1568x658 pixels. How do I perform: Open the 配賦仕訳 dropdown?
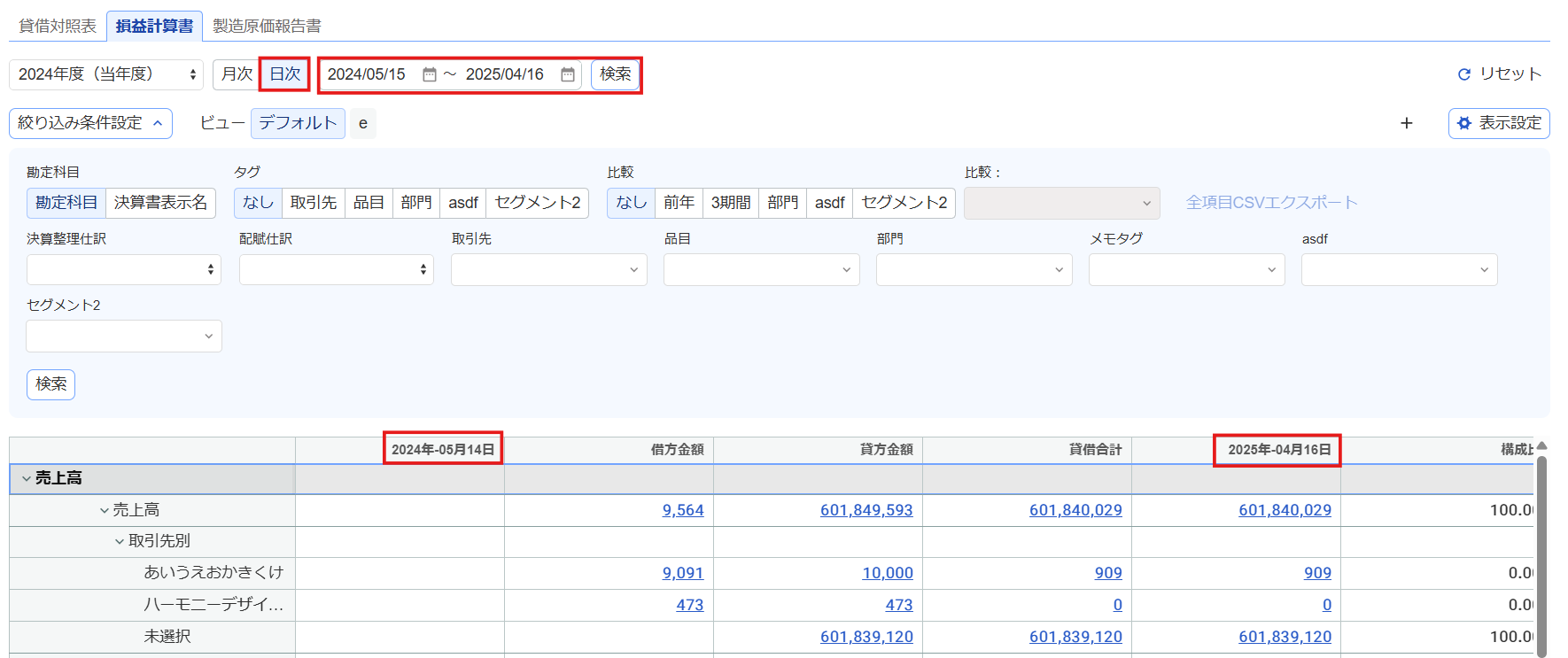[x=337, y=269]
